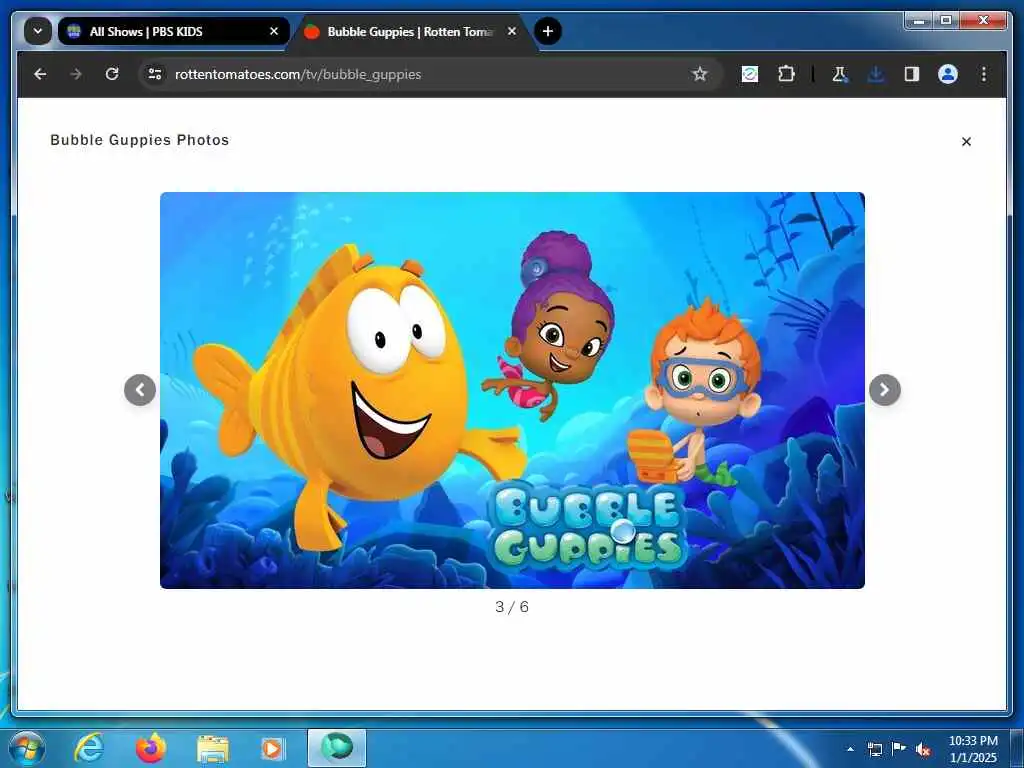Close the Bubble Guppies Photos gallery

pos(967,141)
